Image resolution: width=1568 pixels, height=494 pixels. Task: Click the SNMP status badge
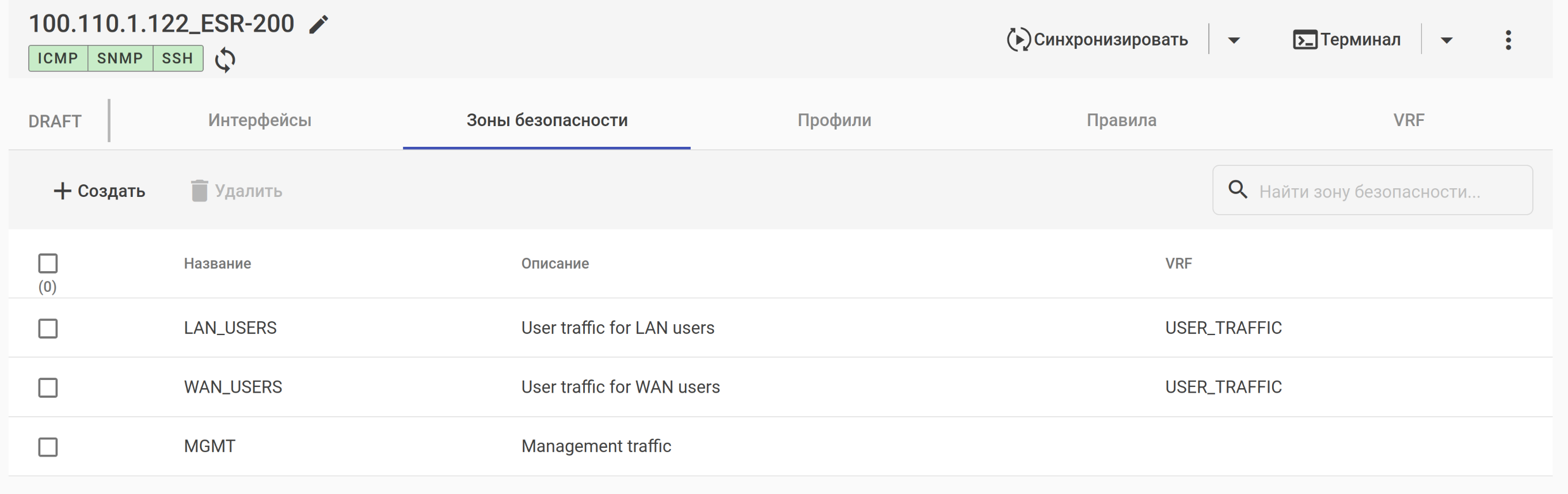[x=120, y=59]
